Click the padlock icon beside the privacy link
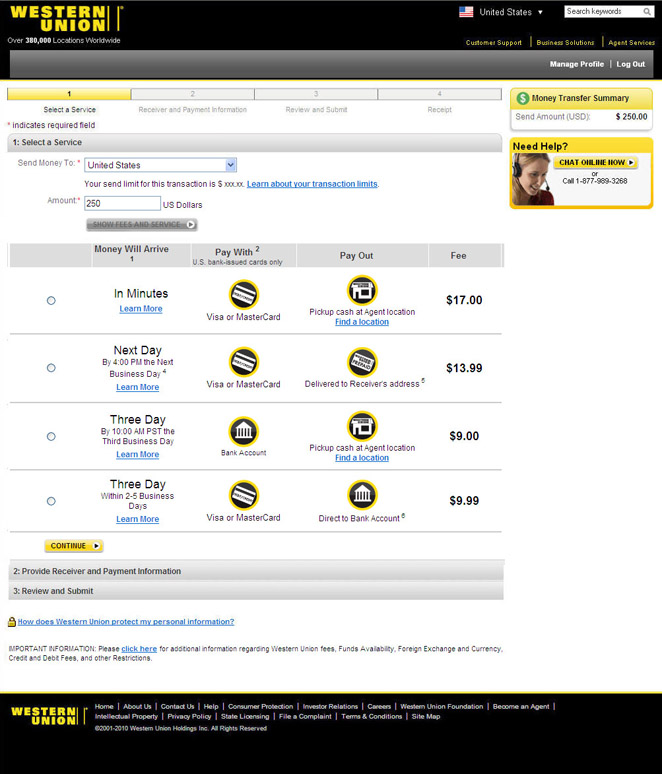 coord(12,622)
